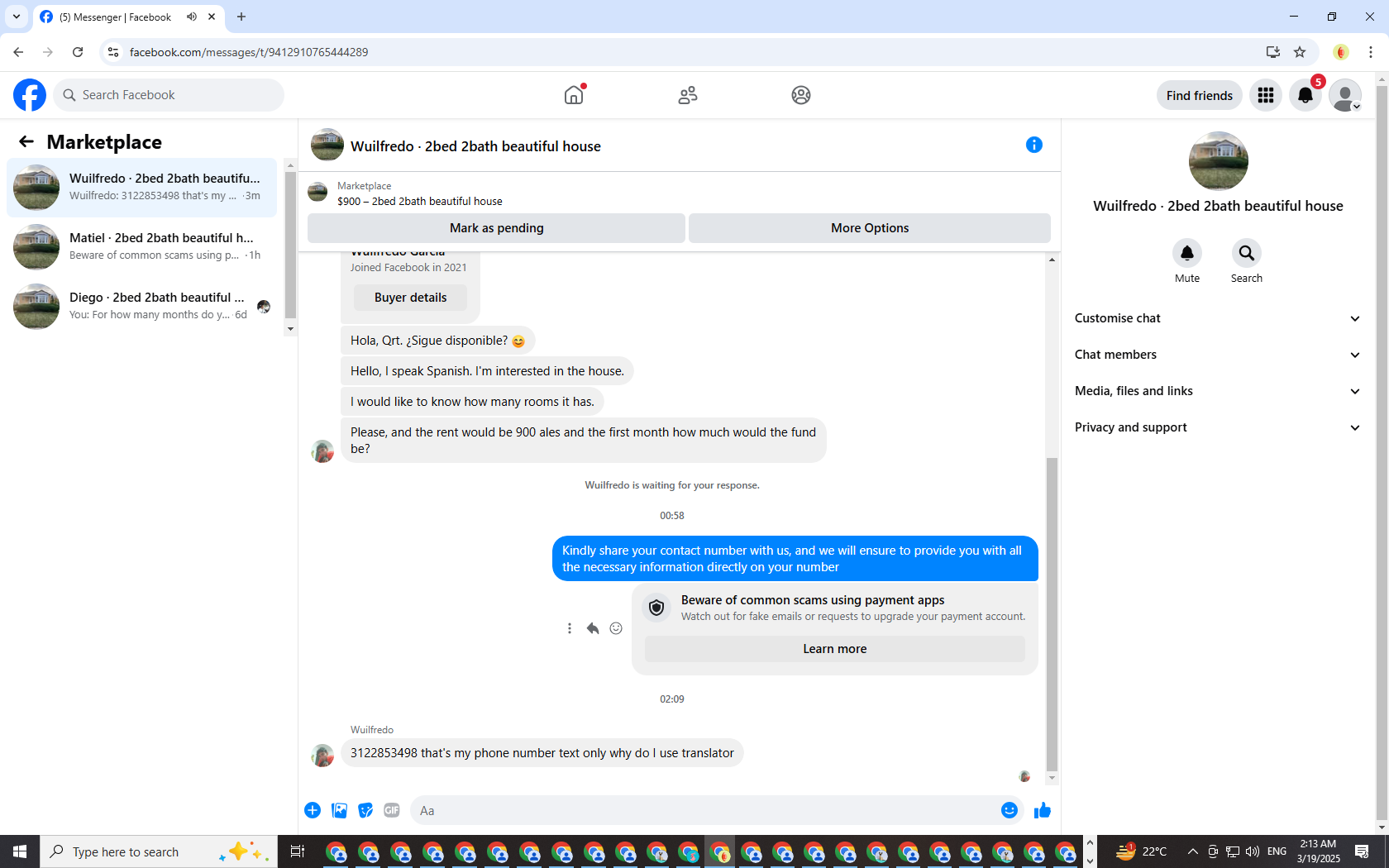Open the Wuilfredo conversation in the list
This screenshot has height=868, width=1389.
point(142,188)
